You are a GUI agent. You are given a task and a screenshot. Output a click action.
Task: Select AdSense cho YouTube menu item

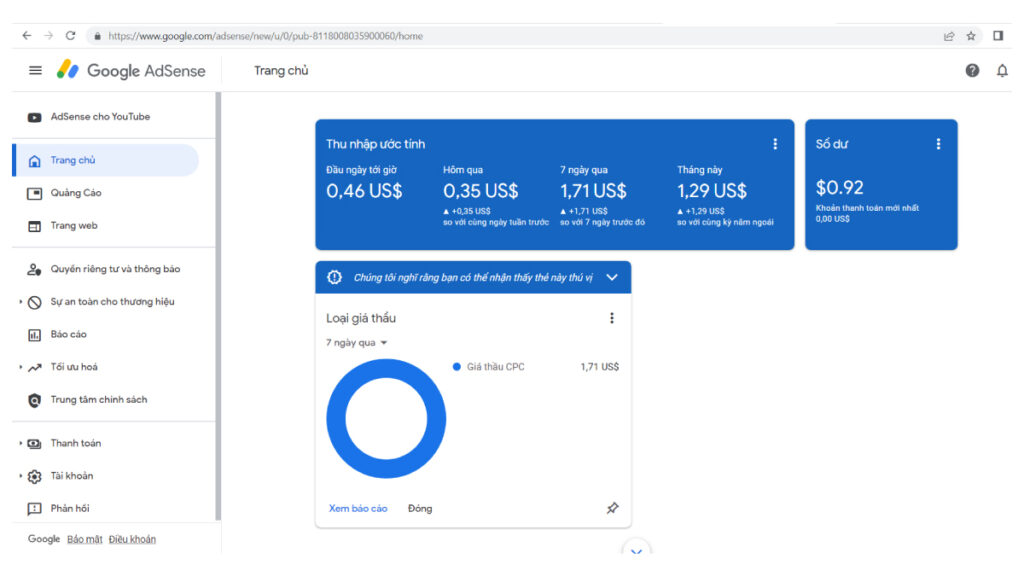coord(100,117)
